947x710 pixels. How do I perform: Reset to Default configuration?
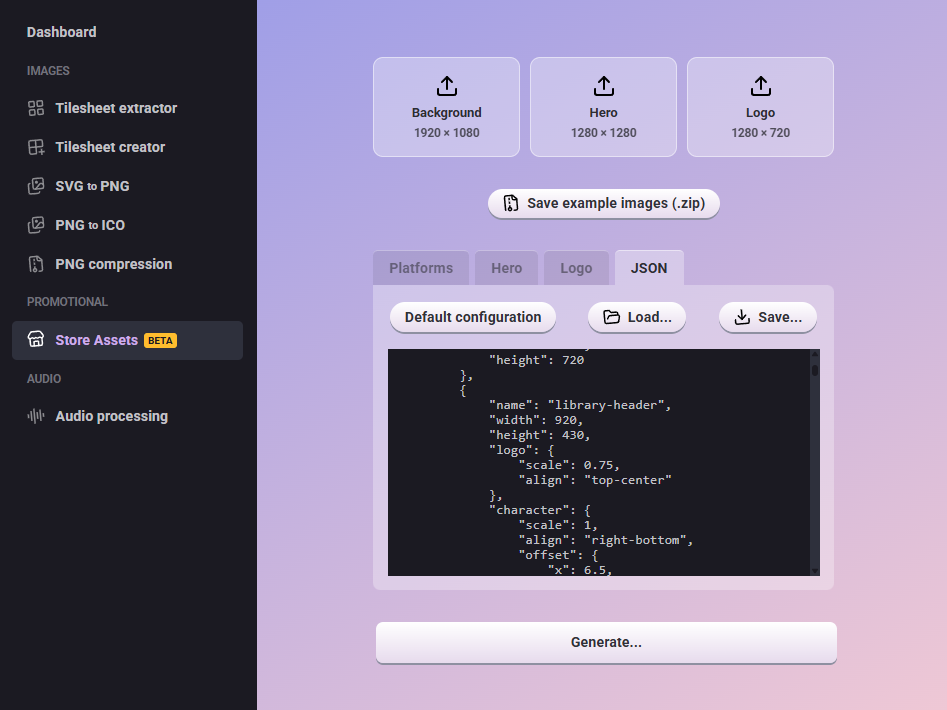point(473,317)
